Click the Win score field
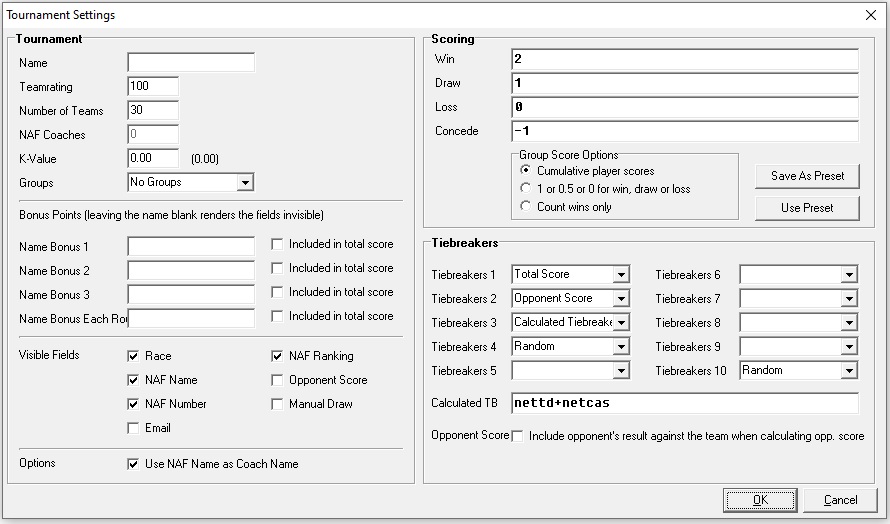Image resolution: width=890 pixels, height=524 pixels. tap(685, 59)
